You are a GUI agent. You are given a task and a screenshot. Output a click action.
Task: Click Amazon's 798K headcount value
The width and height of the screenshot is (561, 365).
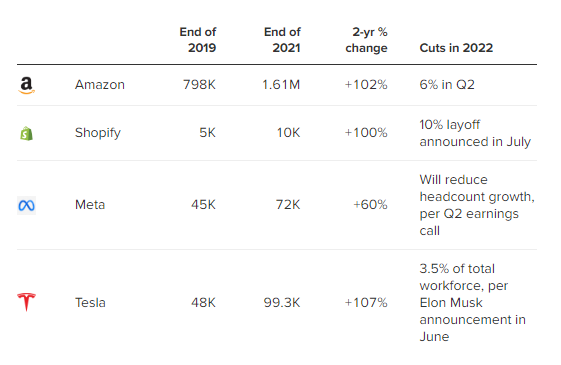(199, 85)
